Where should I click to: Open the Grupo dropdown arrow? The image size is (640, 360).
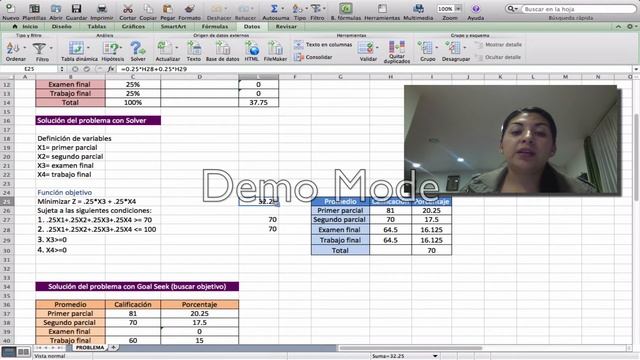(436, 48)
